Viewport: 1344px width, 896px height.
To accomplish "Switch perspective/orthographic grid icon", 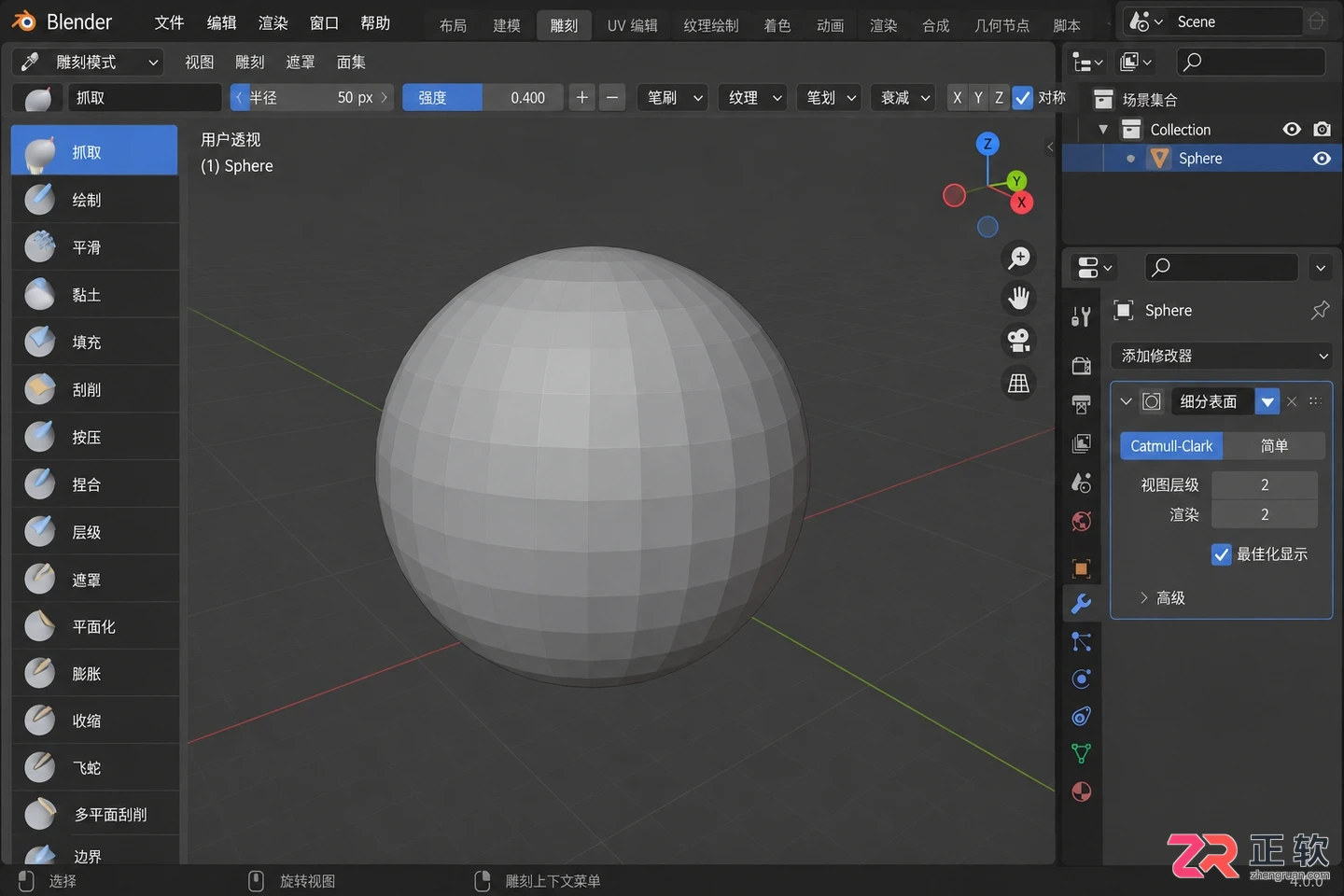I will coord(1018,383).
